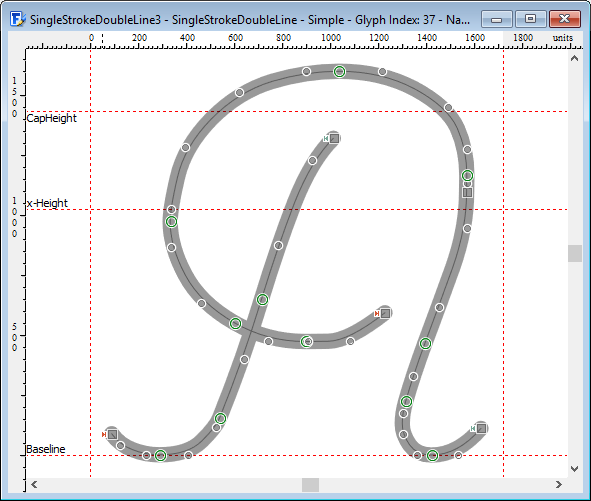Select the green on-curve point at glyph top
591x501 pixels.
[339, 71]
